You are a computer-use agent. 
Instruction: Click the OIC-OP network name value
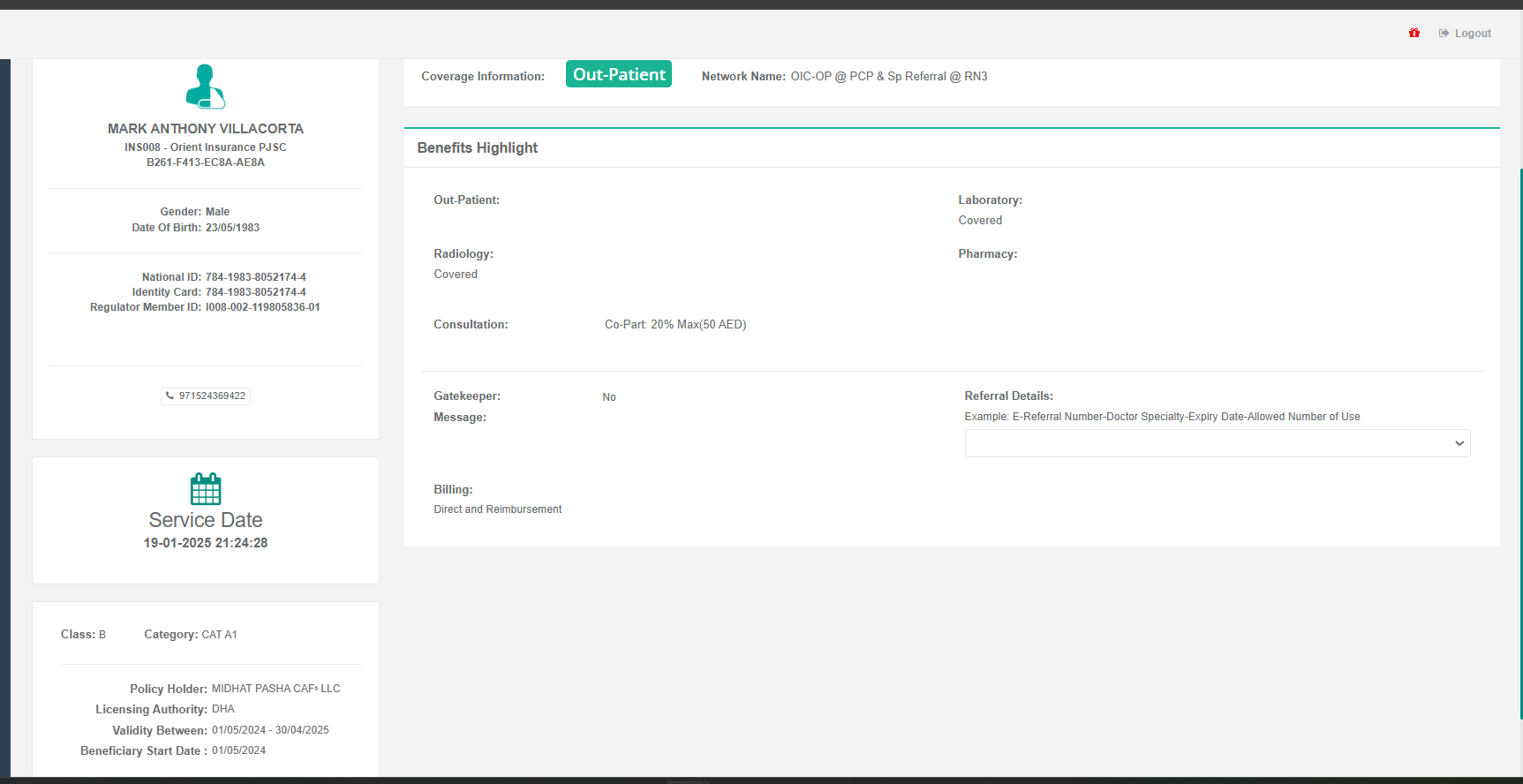click(x=888, y=77)
